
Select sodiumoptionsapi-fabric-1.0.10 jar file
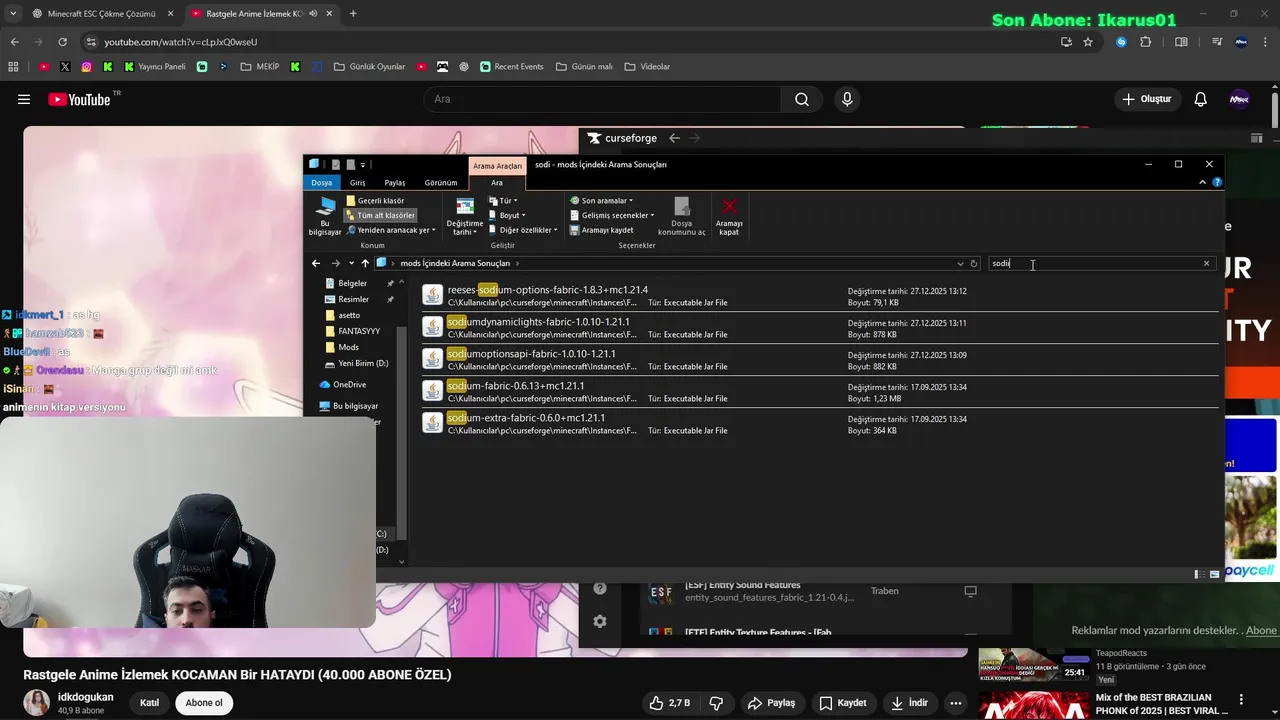coord(818,360)
